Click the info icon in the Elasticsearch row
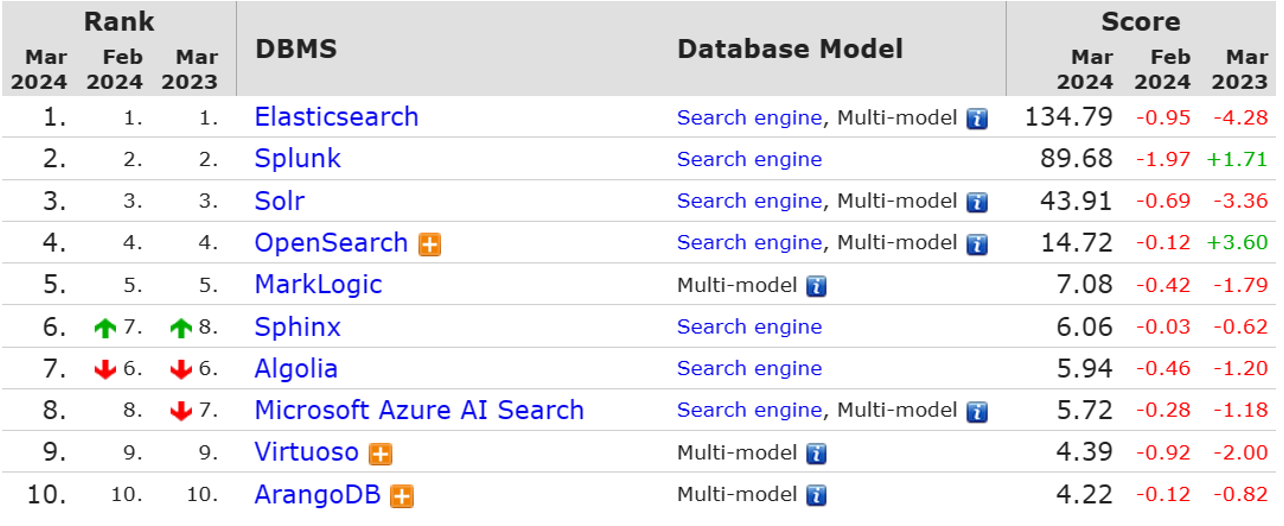This screenshot has width=1284, height=526. (x=977, y=119)
